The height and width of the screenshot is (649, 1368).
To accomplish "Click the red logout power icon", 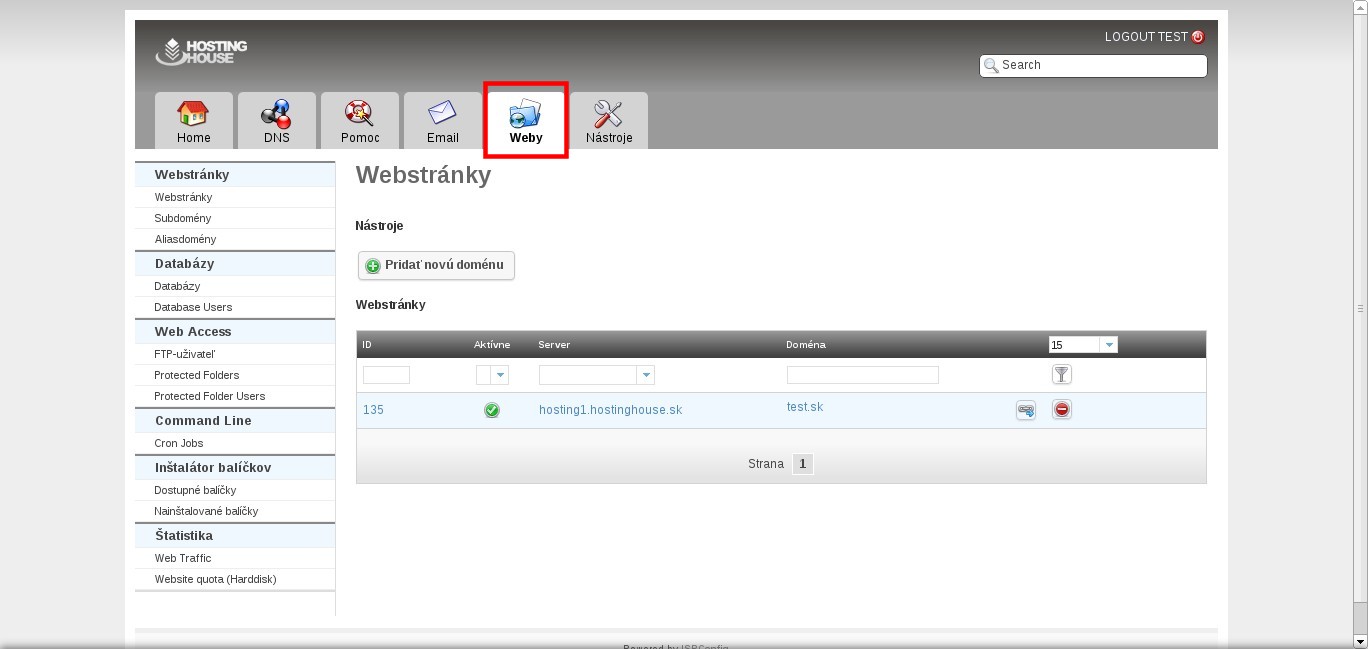I will (x=1198, y=37).
